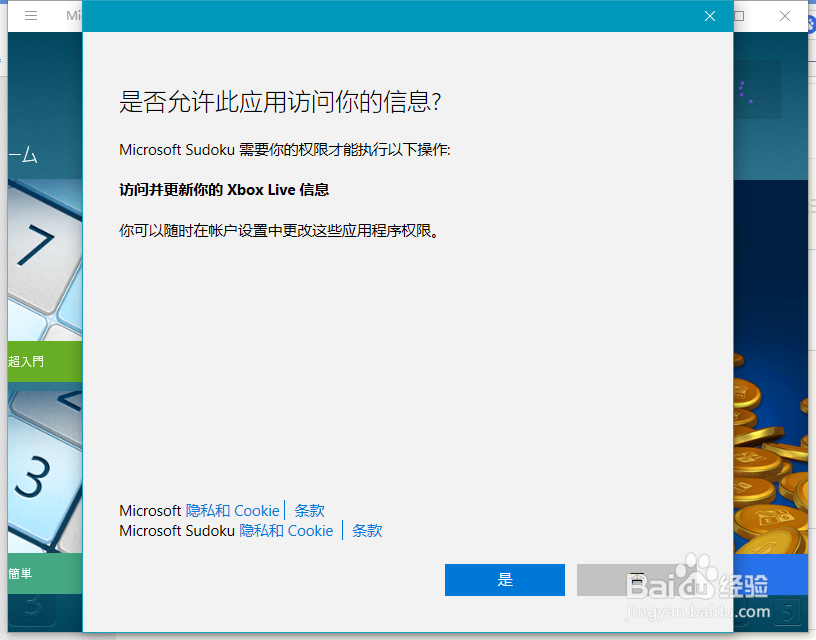Maximize the Microsoft Sudoku background window
Screen dimensions: 816x640
(x=739, y=16)
